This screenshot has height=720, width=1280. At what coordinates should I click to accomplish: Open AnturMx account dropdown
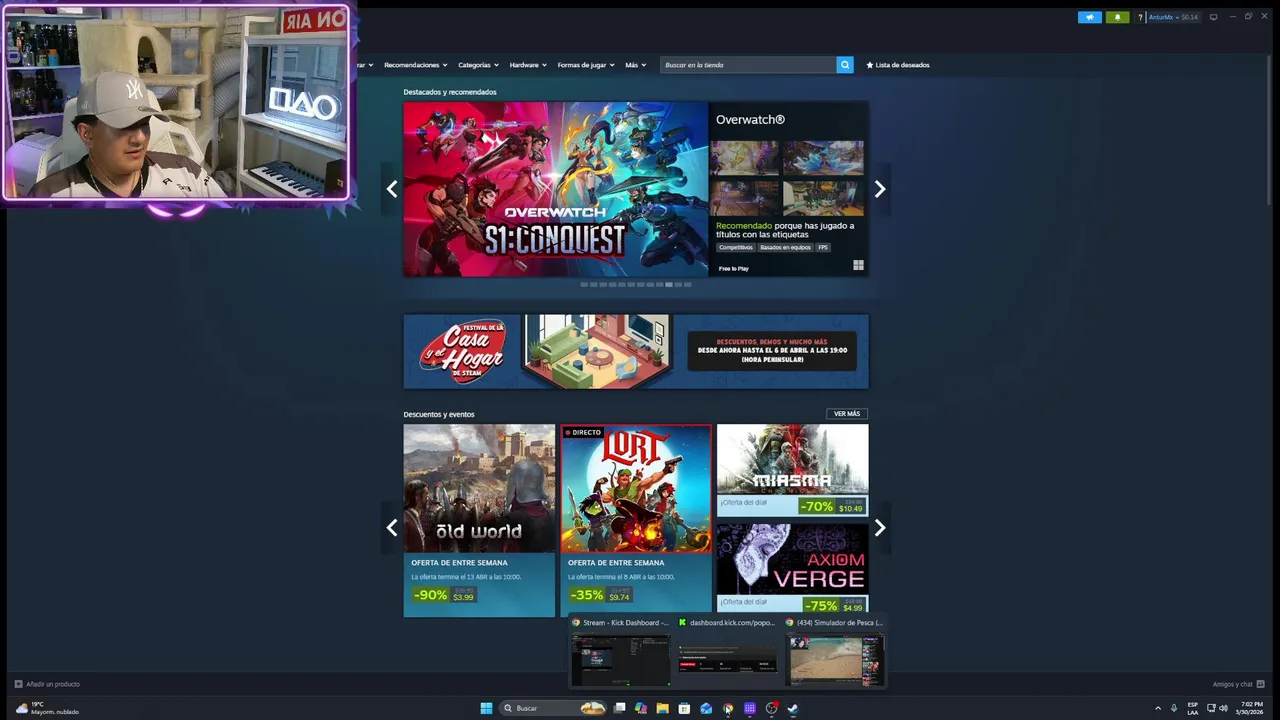click(x=1173, y=17)
